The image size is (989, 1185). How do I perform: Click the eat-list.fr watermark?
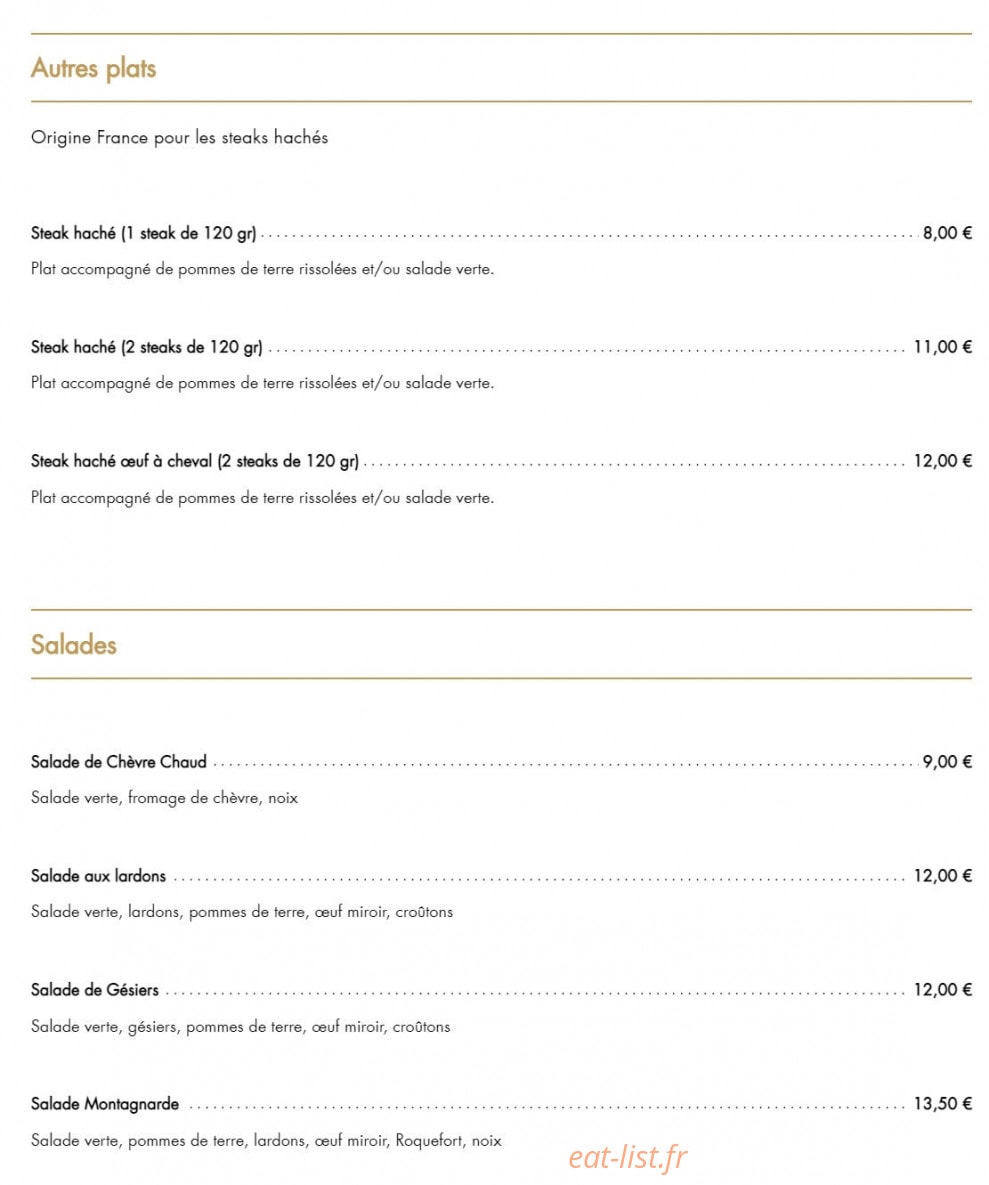[628, 1158]
